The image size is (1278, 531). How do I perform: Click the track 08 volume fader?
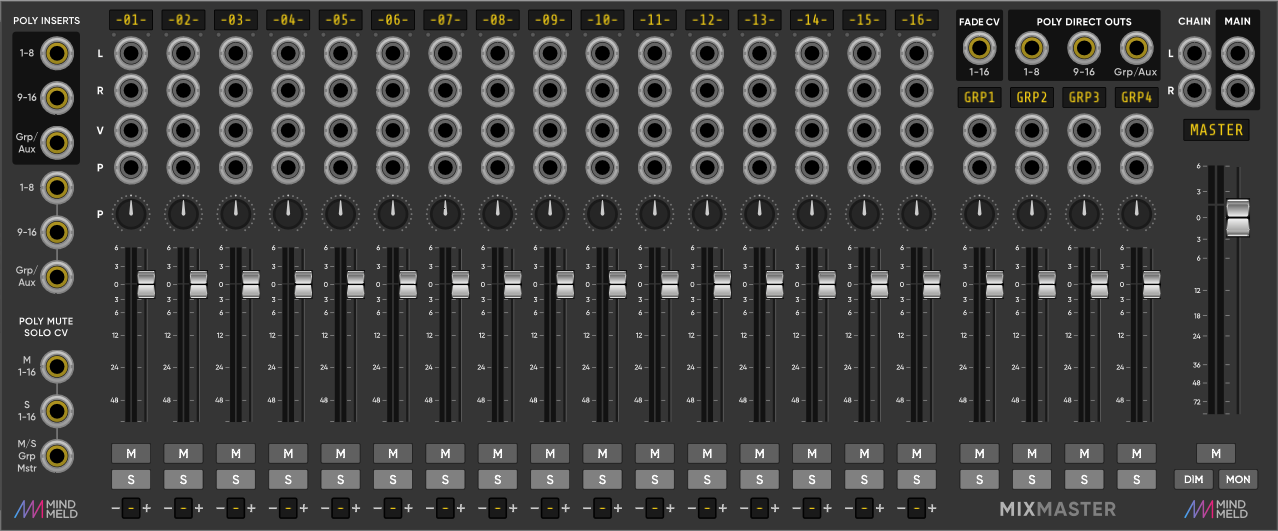click(x=513, y=284)
